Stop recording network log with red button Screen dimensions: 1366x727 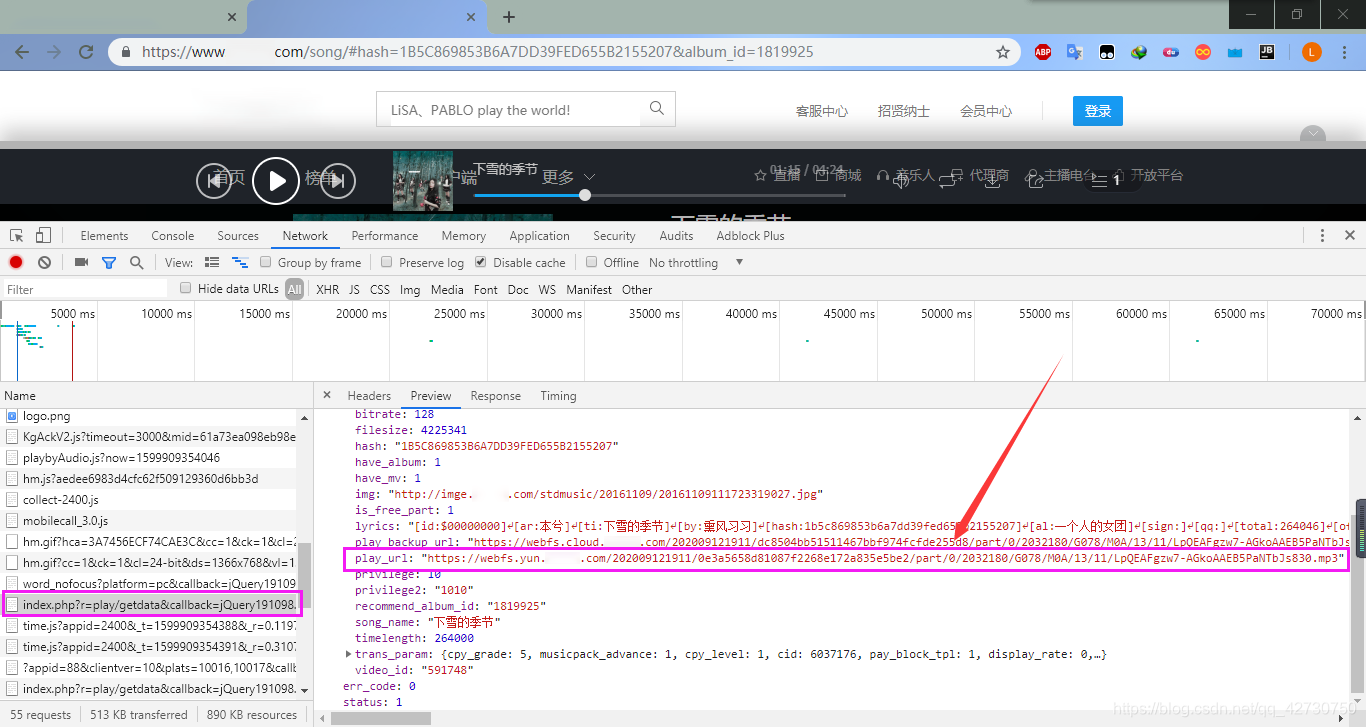(x=16, y=262)
